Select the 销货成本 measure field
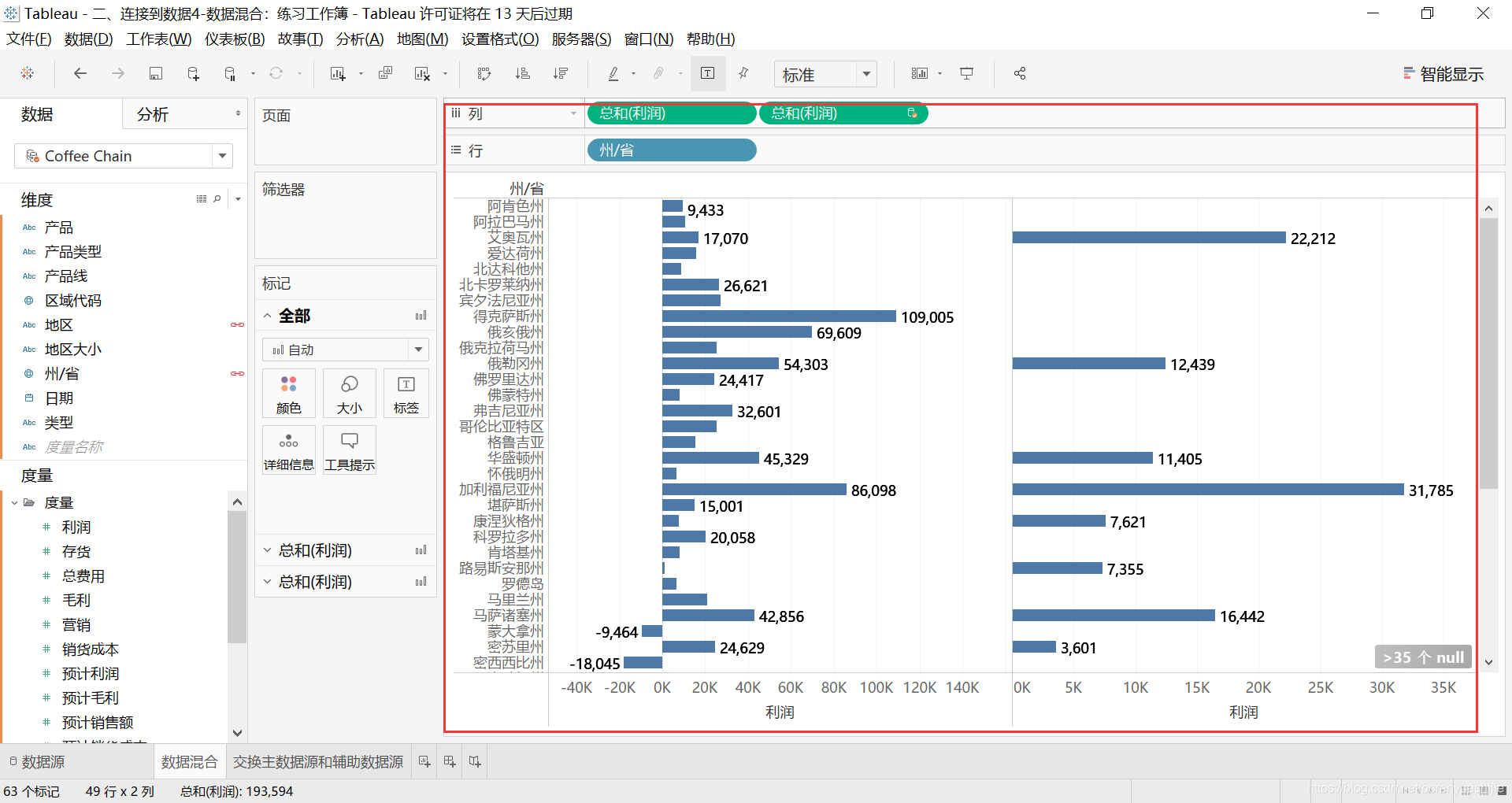Viewport: 1512px width, 803px height. click(91, 649)
